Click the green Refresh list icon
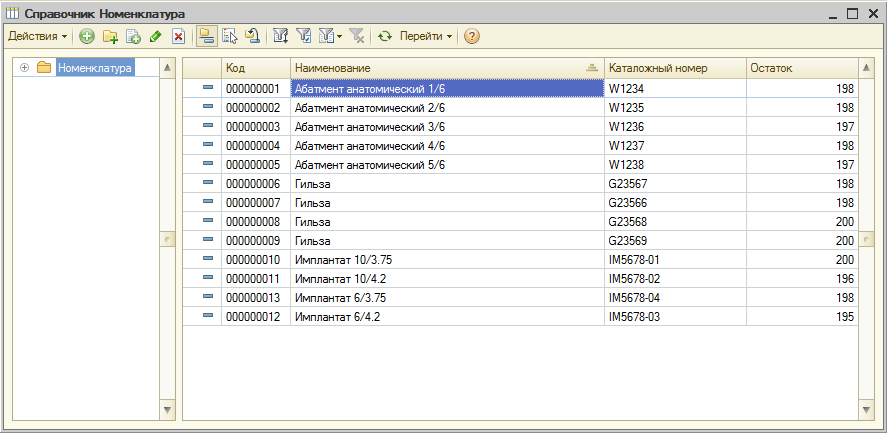The height and width of the screenshot is (433, 887). click(384, 36)
